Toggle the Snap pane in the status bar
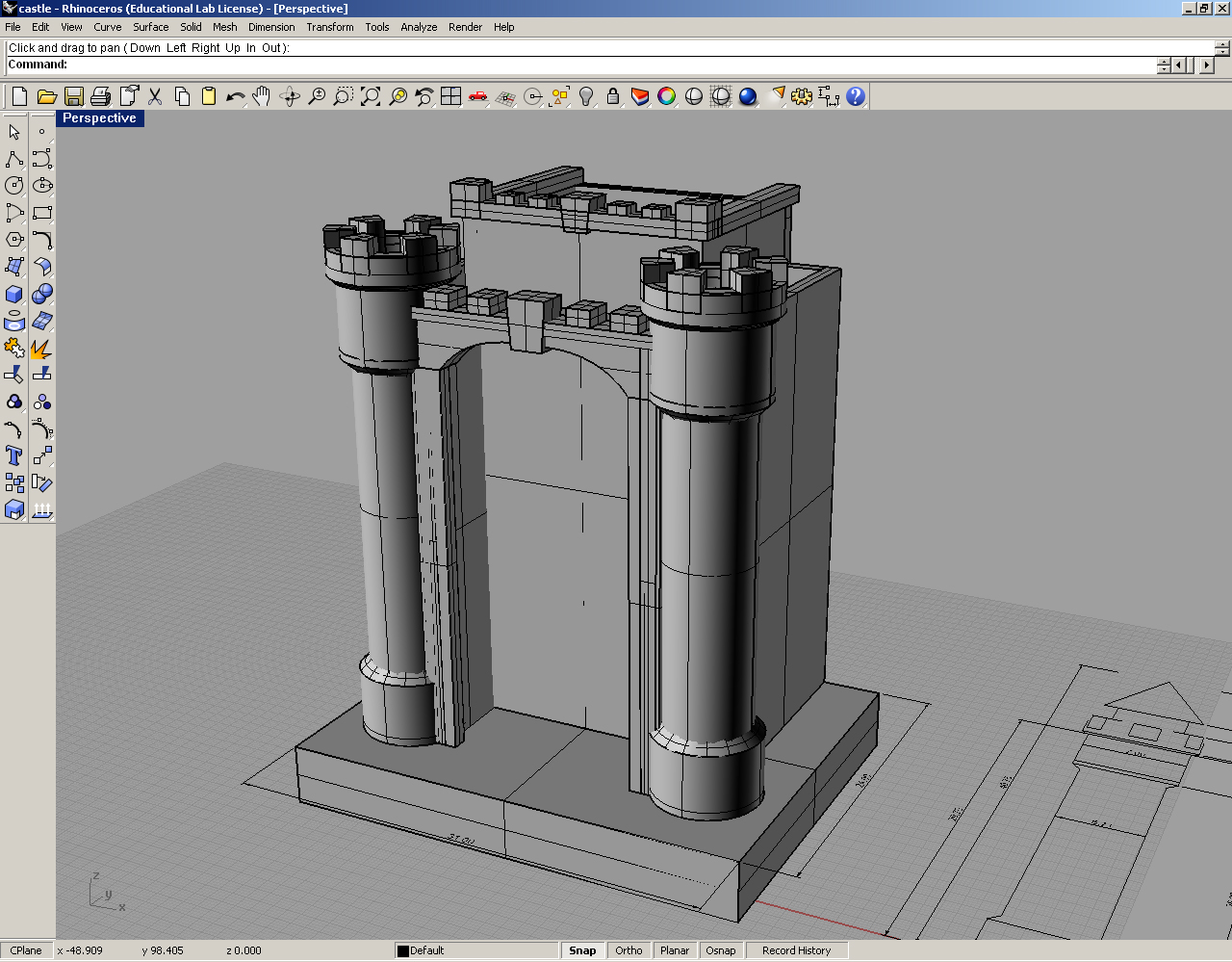This screenshot has width=1232, height=962. tap(582, 950)
